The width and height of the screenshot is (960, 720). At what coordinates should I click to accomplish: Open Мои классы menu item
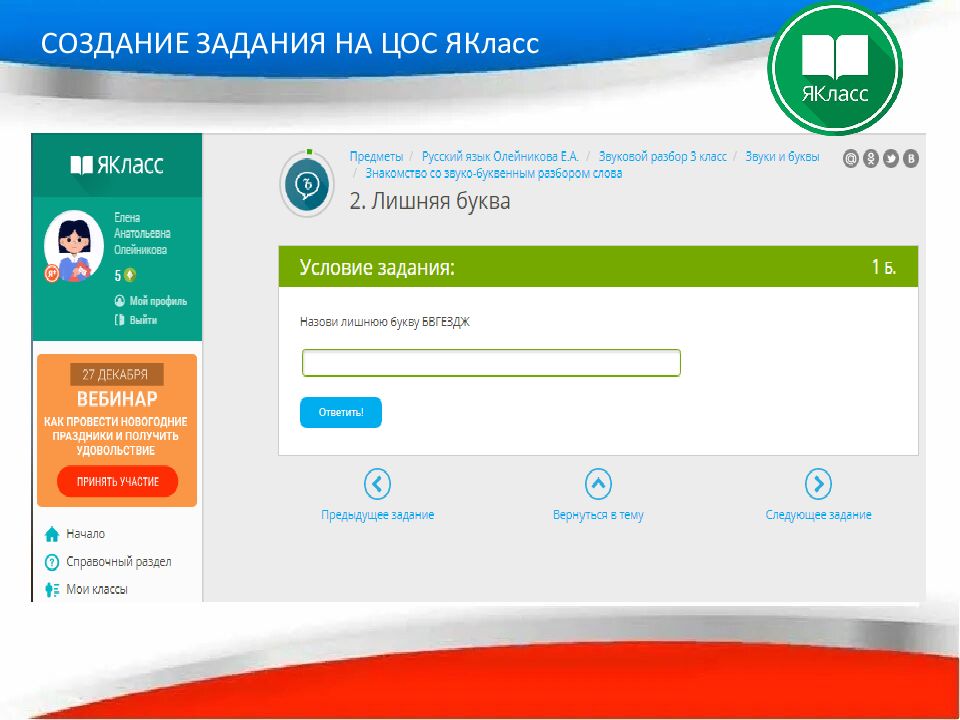97,590
